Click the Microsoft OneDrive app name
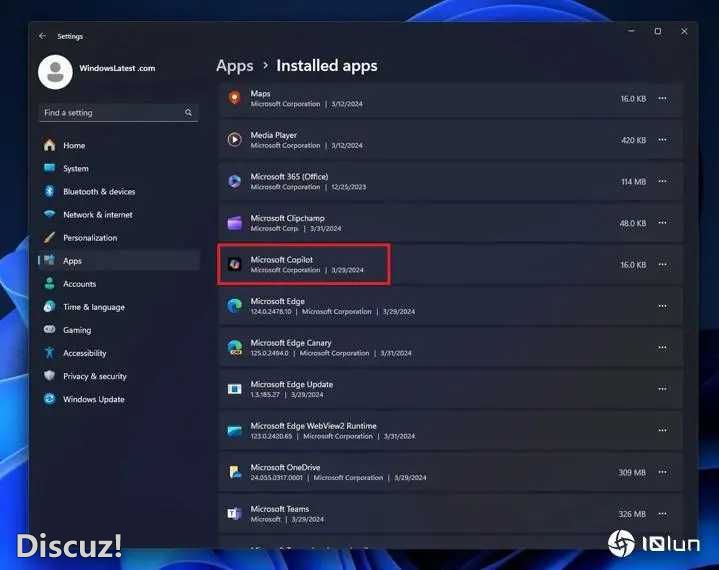Screen dimensions: 719x570 point(285,467)
